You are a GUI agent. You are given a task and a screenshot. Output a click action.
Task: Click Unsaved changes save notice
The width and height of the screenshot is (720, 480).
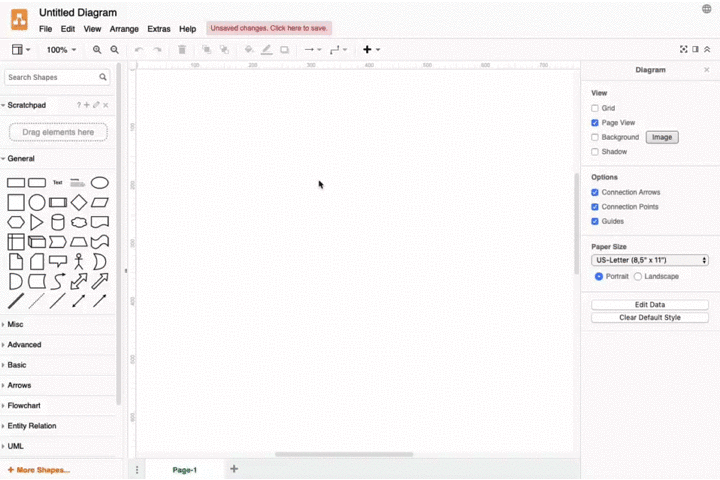(269, 28)
